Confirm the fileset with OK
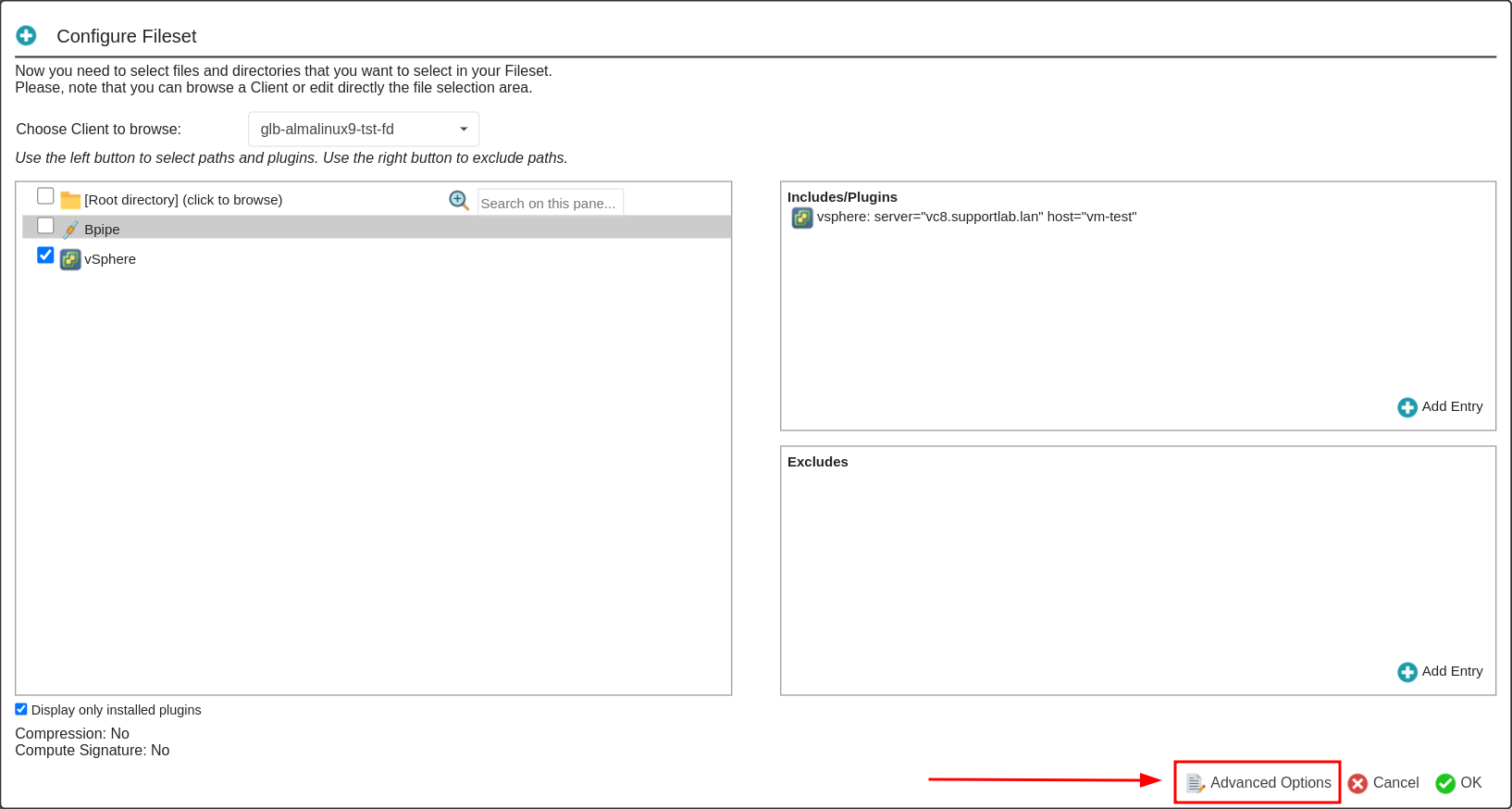The width and height of the screenshot is (1512, 809). pos(1458,783)
